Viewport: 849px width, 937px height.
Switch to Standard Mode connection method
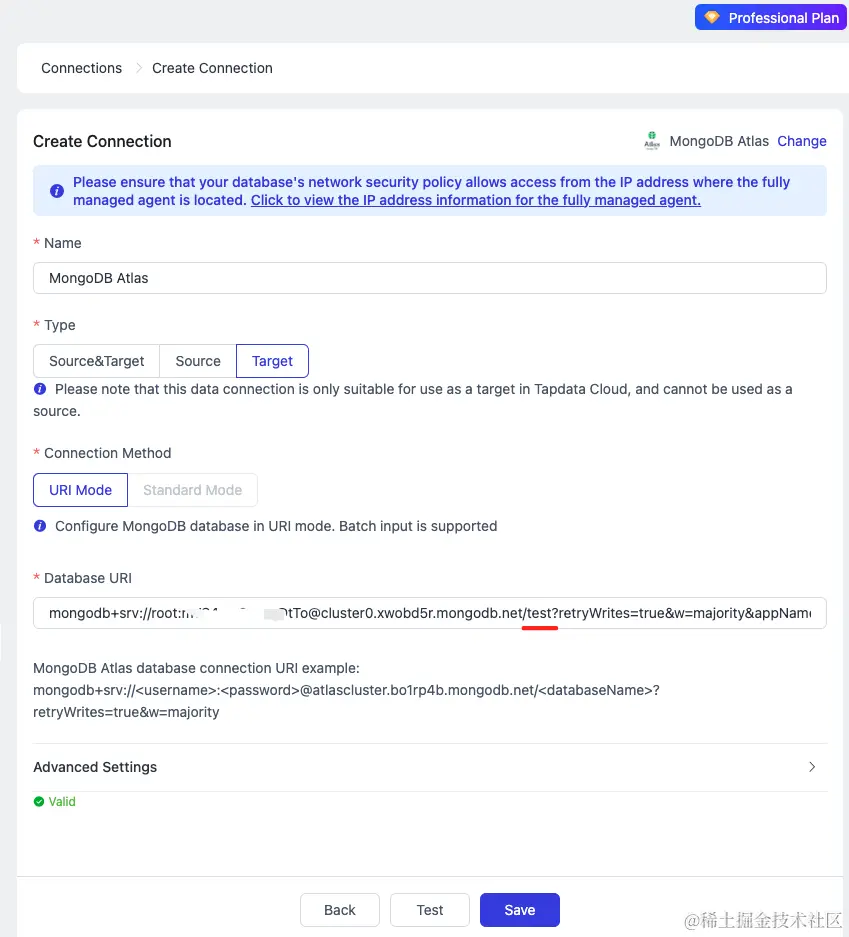click(x=192, y=490)
